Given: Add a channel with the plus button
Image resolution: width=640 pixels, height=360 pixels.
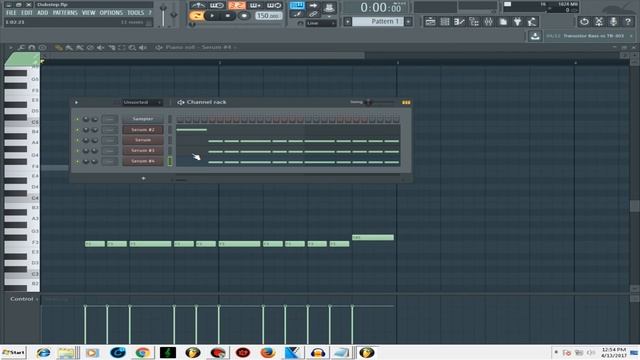Looking at the screenshot, I should [143, 178].
